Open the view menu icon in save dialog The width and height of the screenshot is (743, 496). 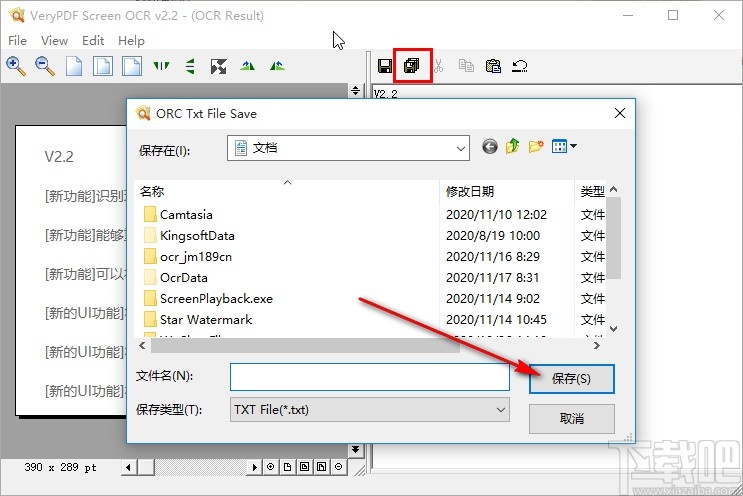coord(564,146)
